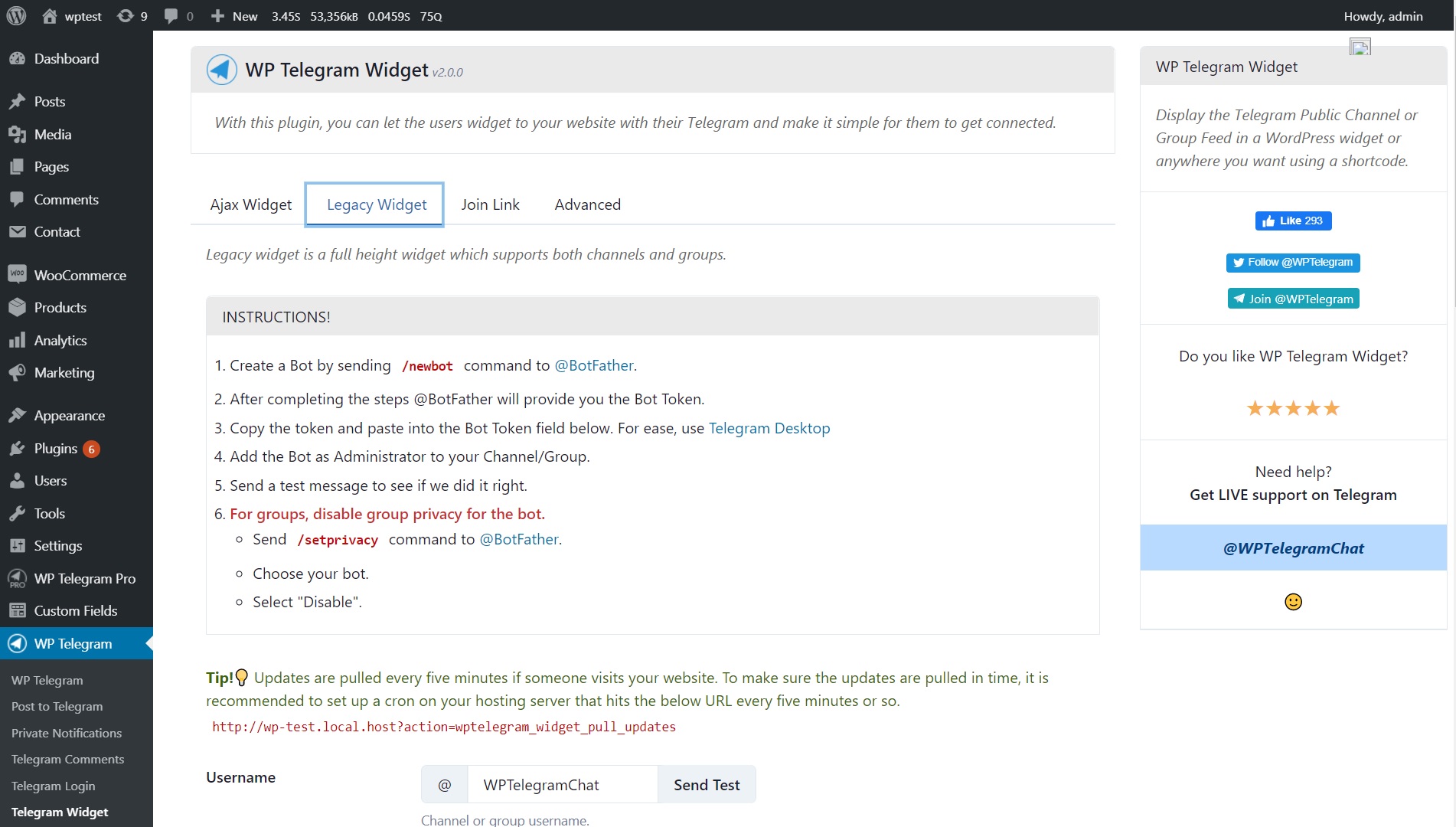Click the Telegram logo beside plugin title
1456x827 pixels.
point(222,70)
